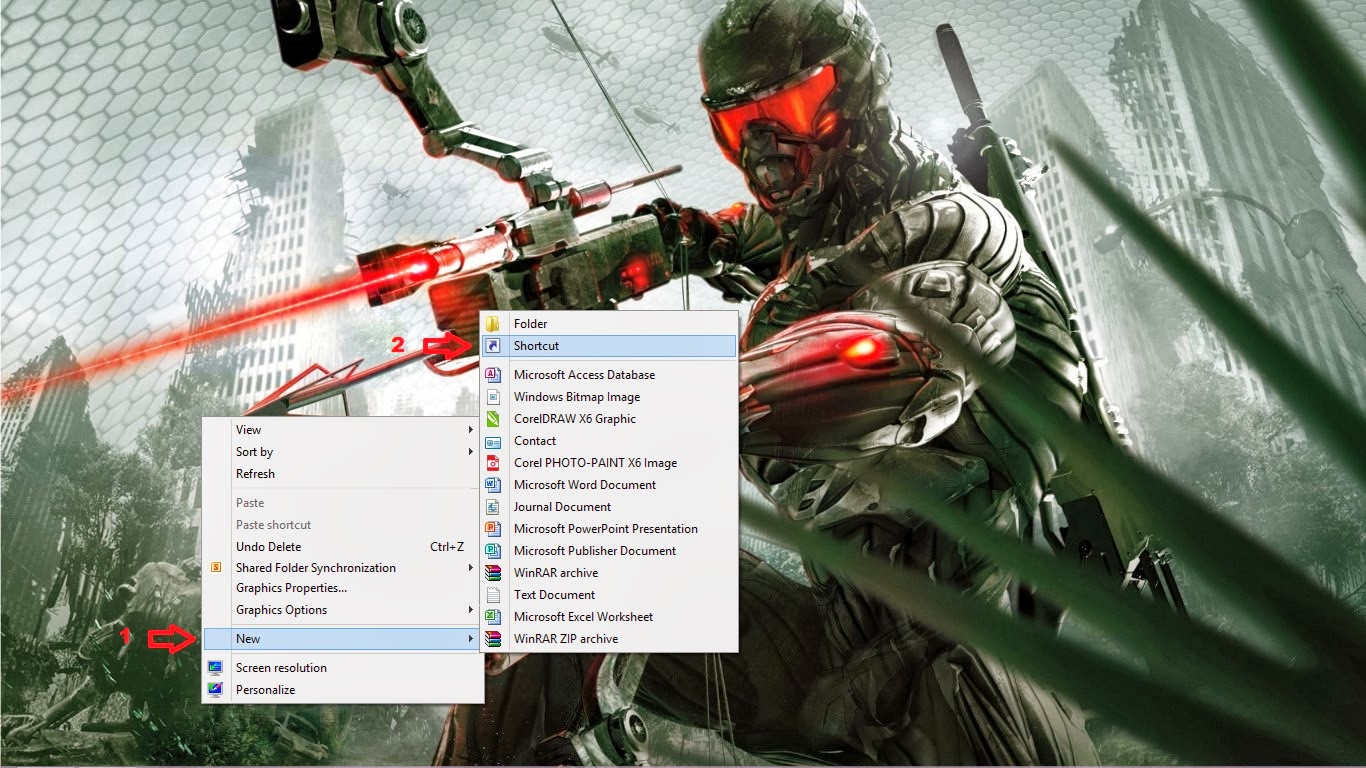Click the Shortcut arrow icon
The height and width of the screenshot is (768, 1366).
click(492, 346)
